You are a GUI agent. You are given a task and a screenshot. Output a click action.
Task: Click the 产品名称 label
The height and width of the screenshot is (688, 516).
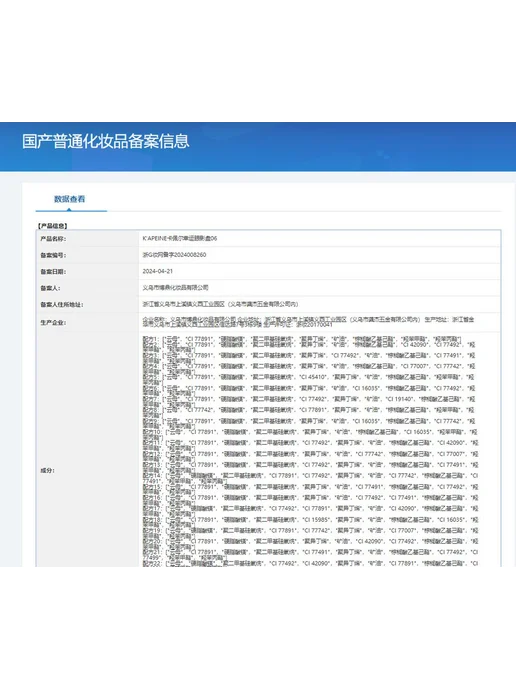pos(53,239)
